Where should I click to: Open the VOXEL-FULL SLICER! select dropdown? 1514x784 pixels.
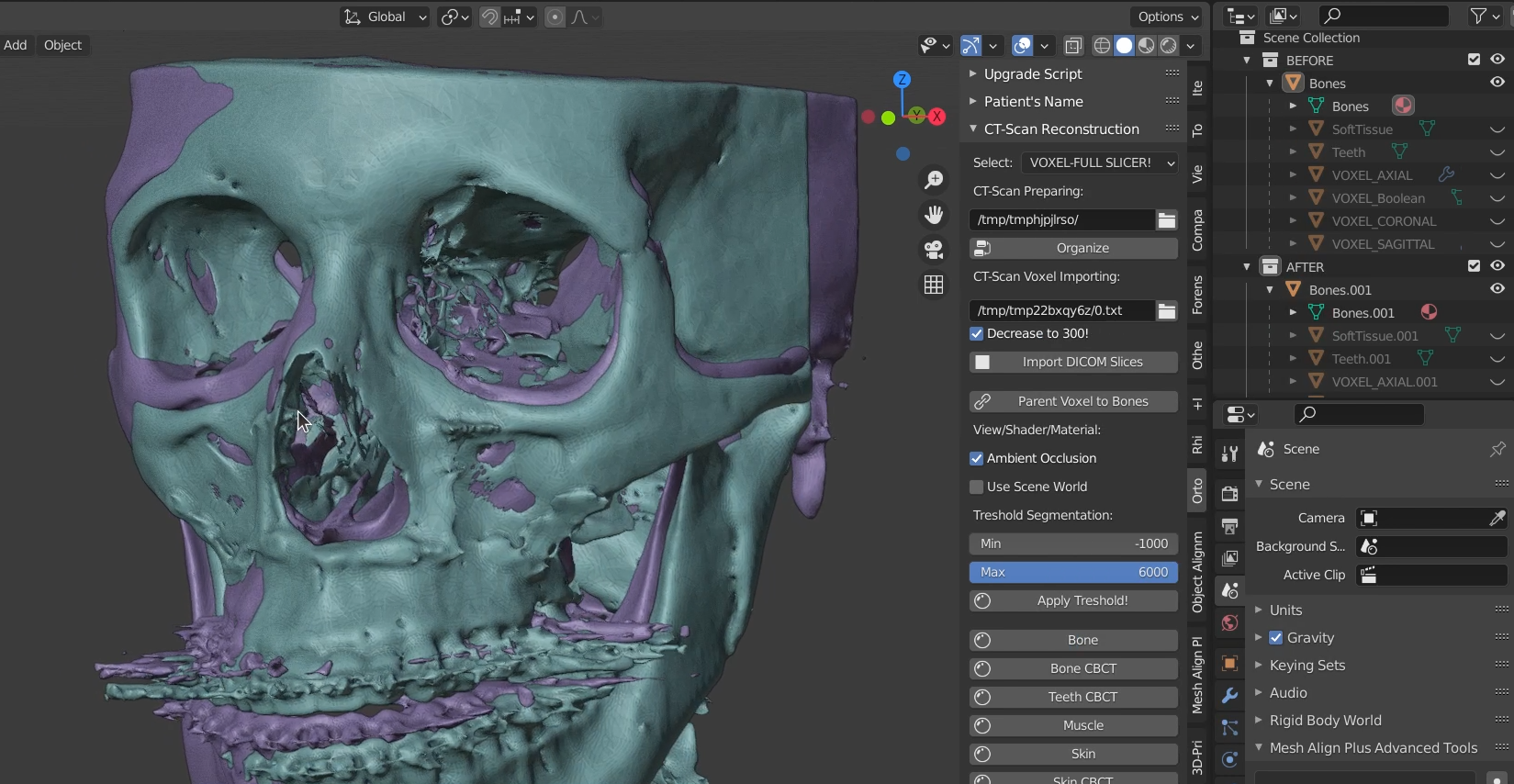pyautogui.click(x=1099, y=162)
